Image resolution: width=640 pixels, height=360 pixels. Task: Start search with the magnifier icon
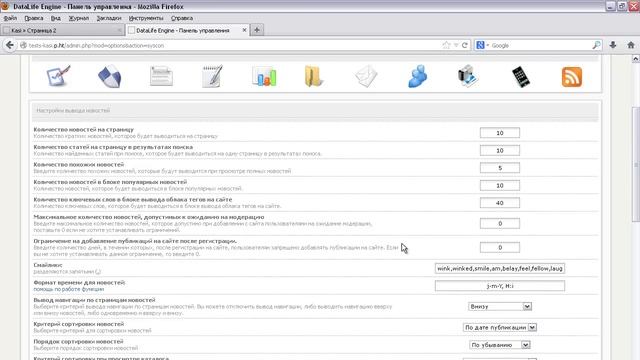click(596, 45)
